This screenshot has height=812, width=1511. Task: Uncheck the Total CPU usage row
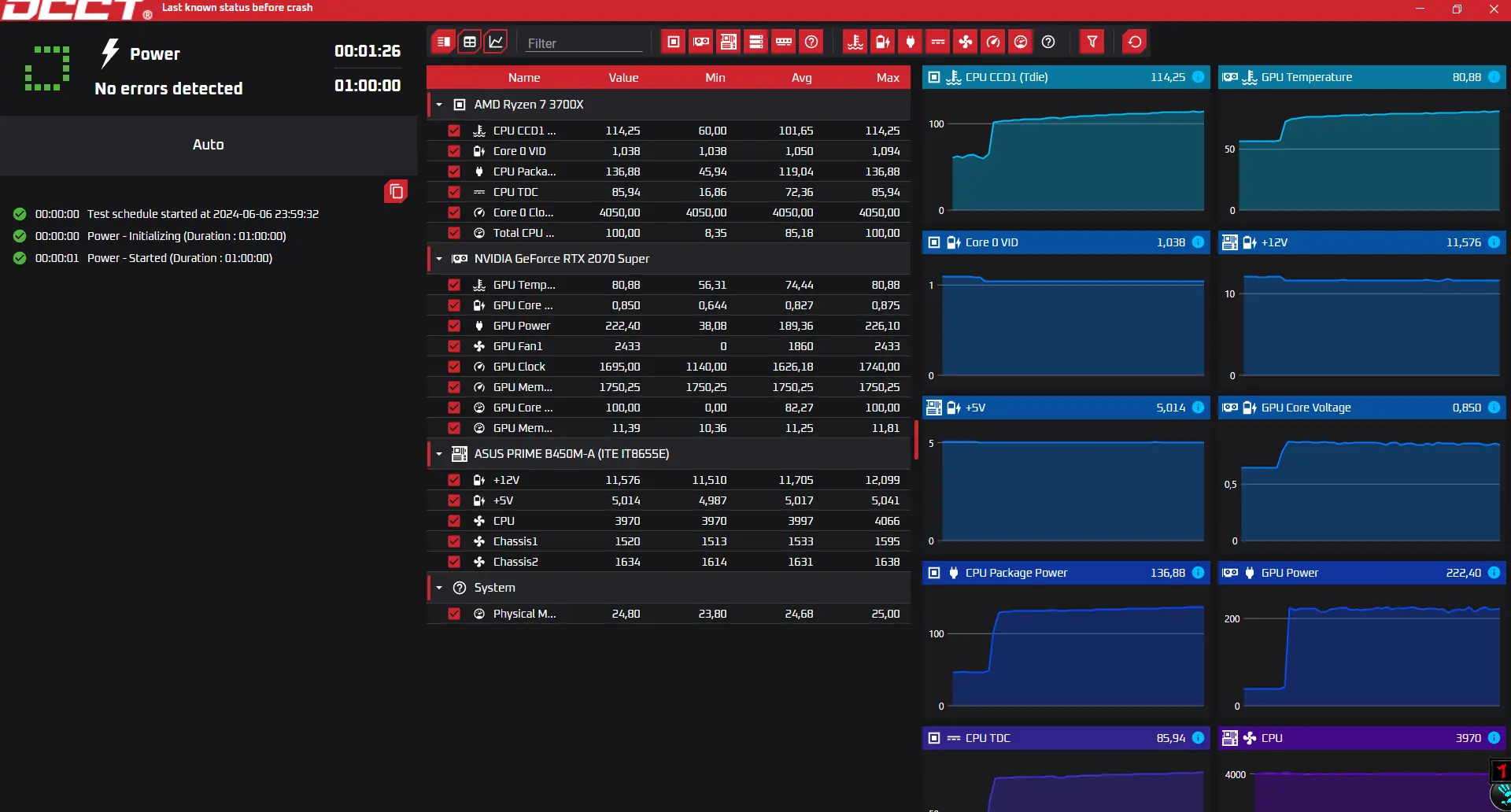pos(454,233)
